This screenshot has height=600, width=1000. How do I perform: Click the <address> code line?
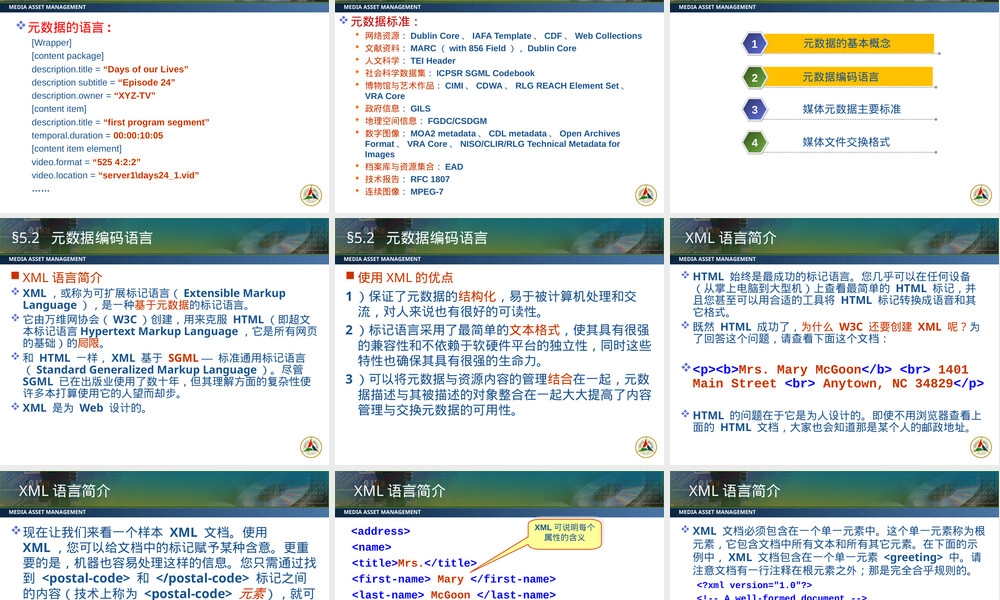tap(380, 531)
